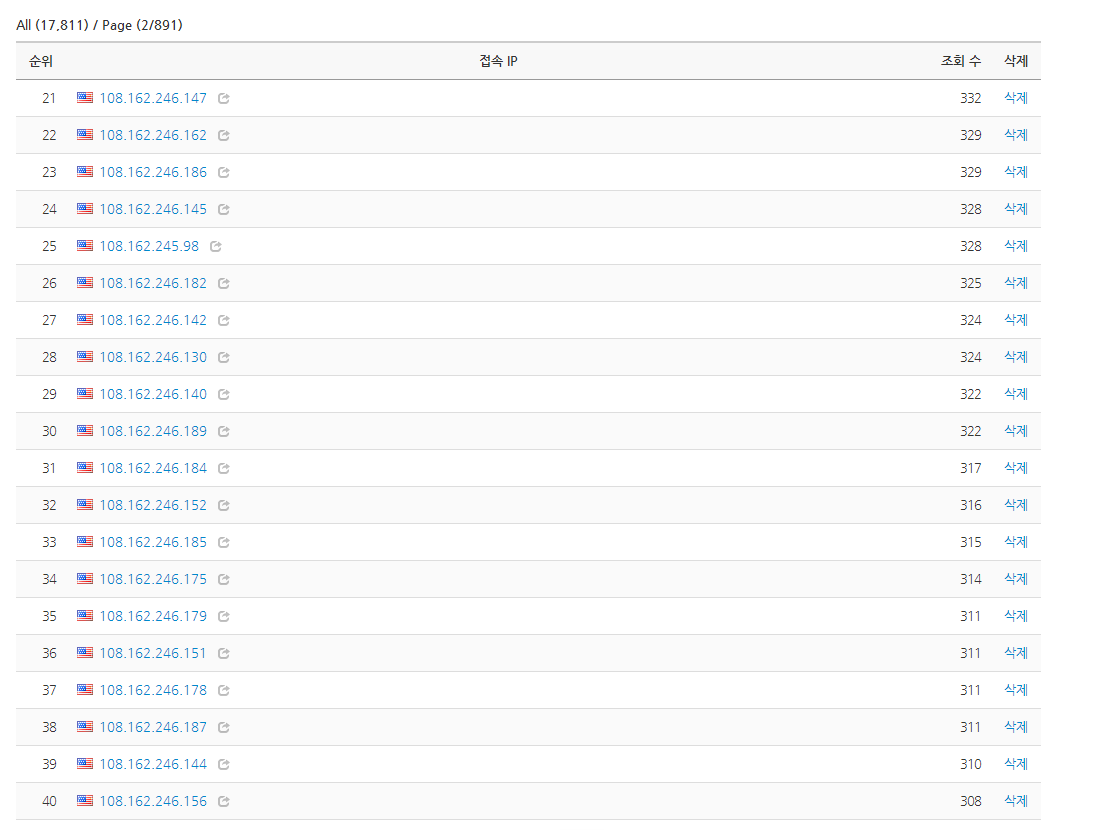
Task: Click US flag icon in rank 37 row
Action: pyautogui.click(x=85, y=690)
